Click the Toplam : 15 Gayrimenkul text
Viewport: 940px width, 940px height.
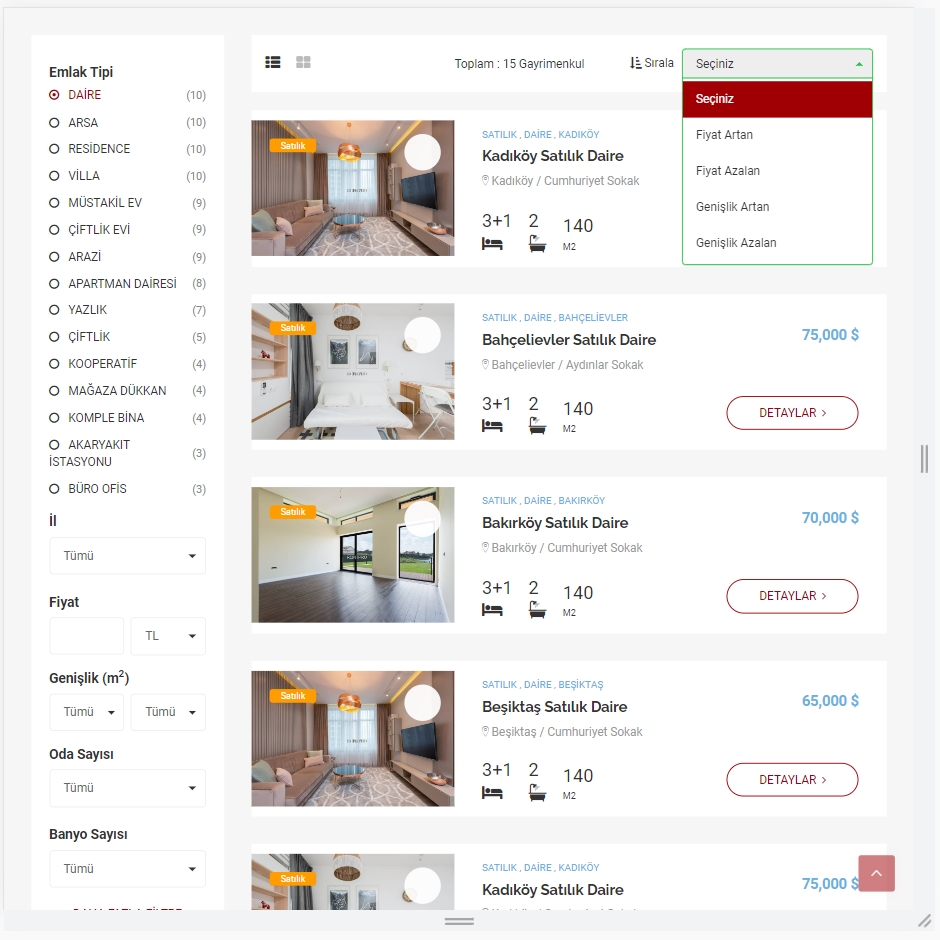[519, 64]
